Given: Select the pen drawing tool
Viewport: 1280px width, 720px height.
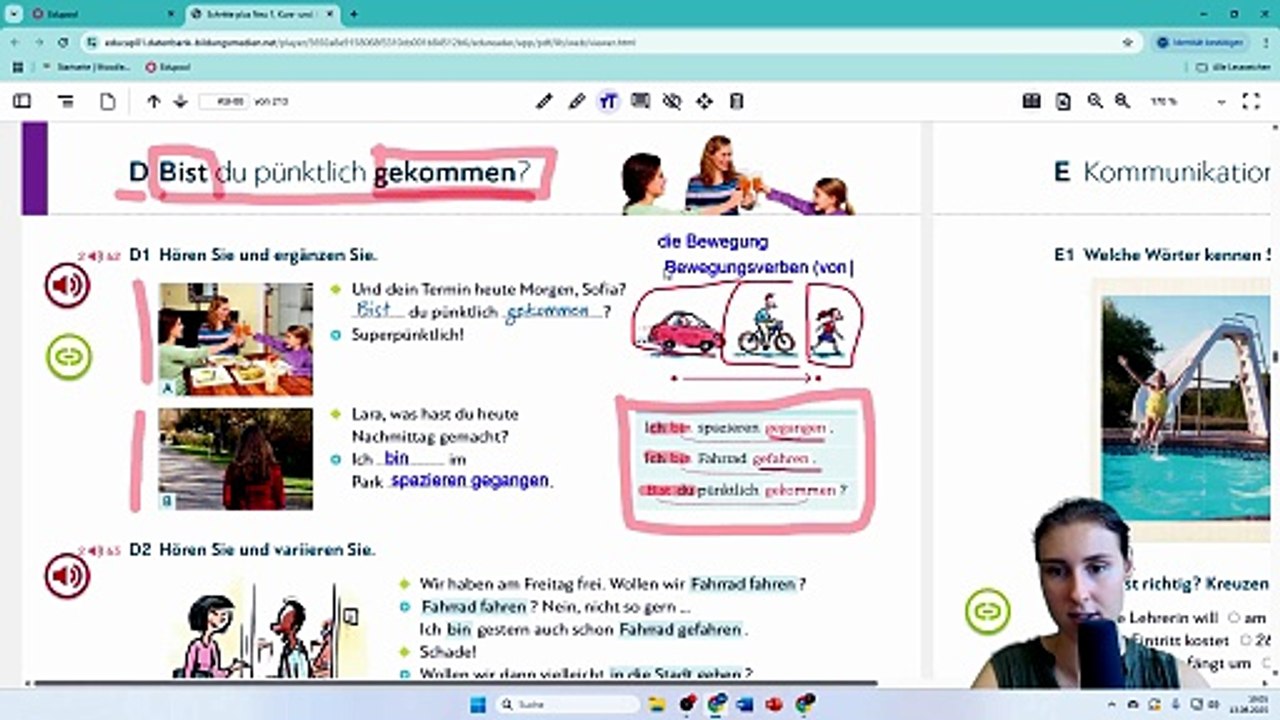Looking at the screenshot, I should (x=544, y=101).
